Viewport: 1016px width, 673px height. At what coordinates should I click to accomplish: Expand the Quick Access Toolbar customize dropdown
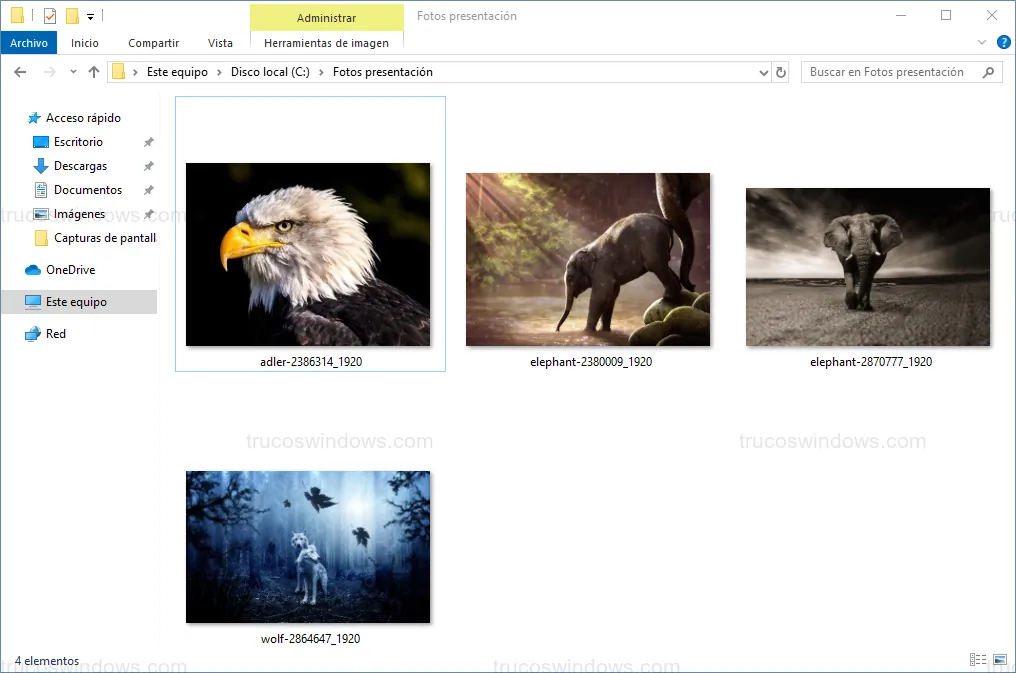coord(90,16)
